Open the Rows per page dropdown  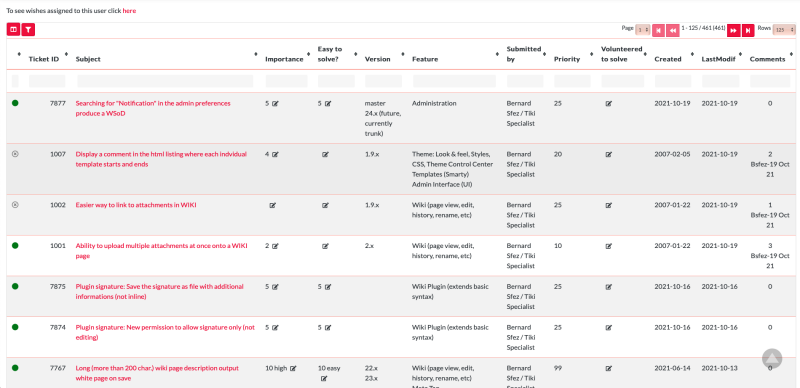784,30
